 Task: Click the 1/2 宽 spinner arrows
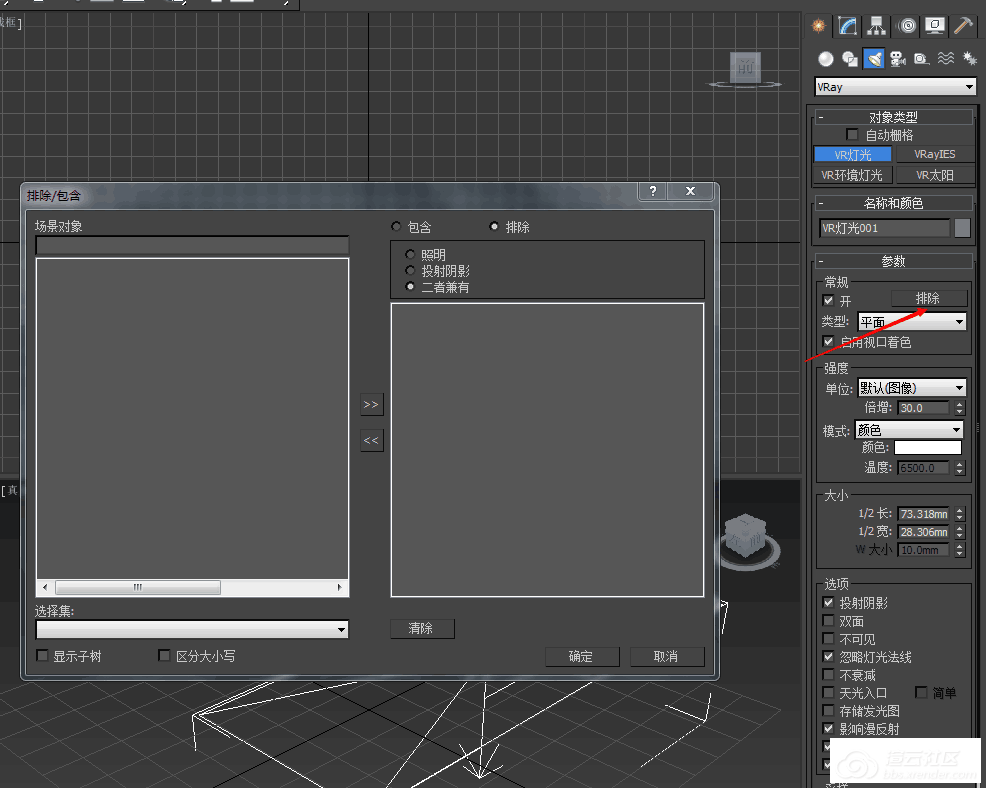(x=959, y=531)
